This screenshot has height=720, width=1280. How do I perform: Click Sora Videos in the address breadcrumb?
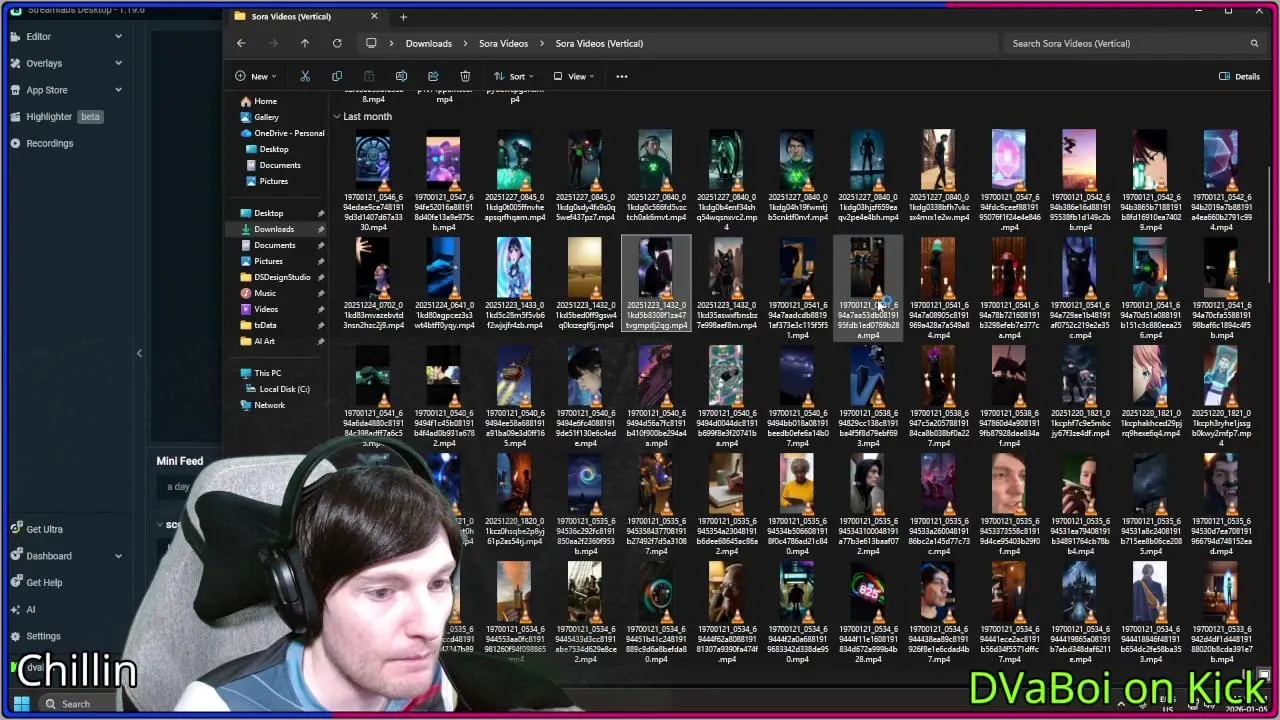(x=503, y=43)
